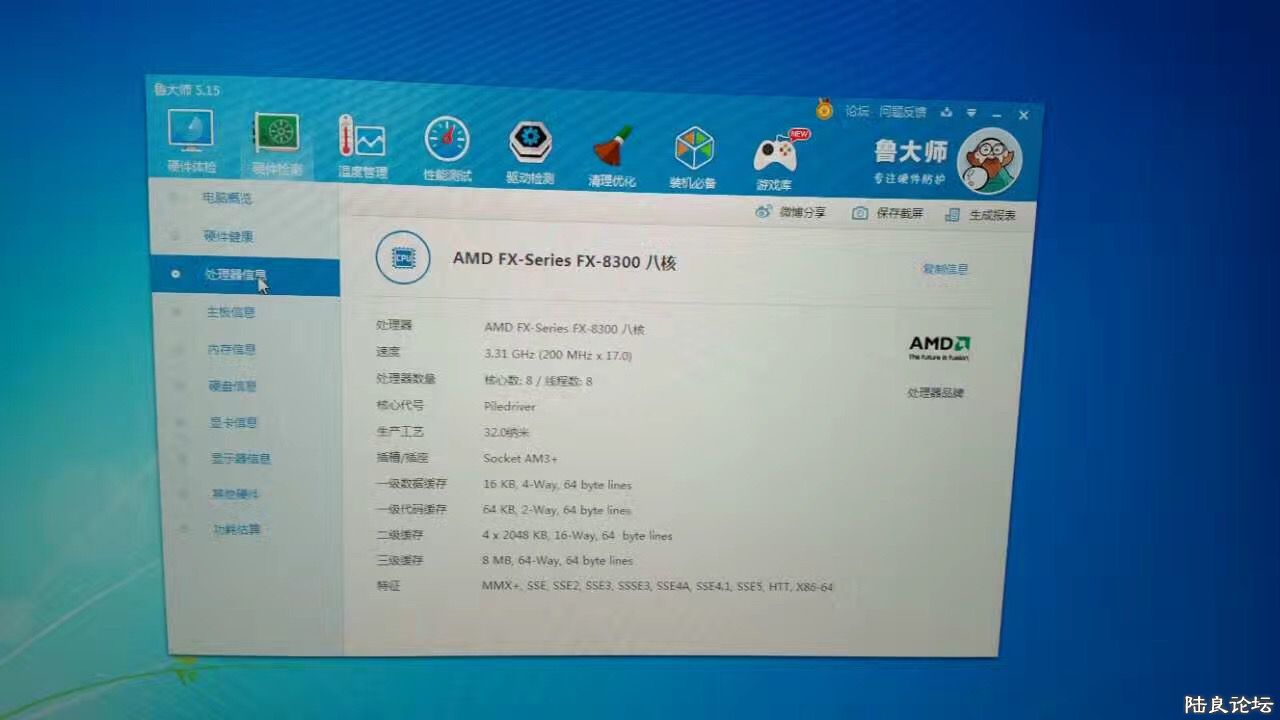This screenshot has height=720, width=1280.
Task: Open the 游戏库 gamepad icon
Action: tap(775, 154)
